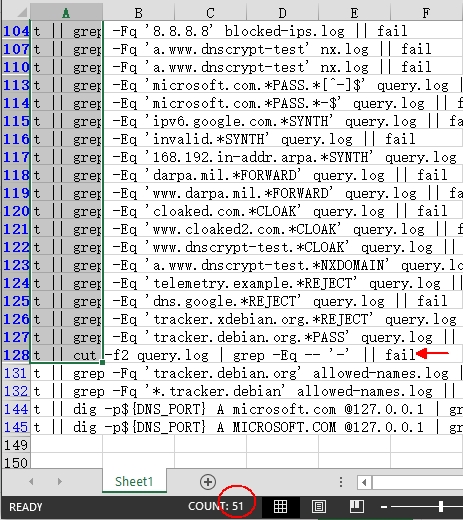Select row 128 header
This screenshot has height=520, width=463.
[x=16, y=355]
